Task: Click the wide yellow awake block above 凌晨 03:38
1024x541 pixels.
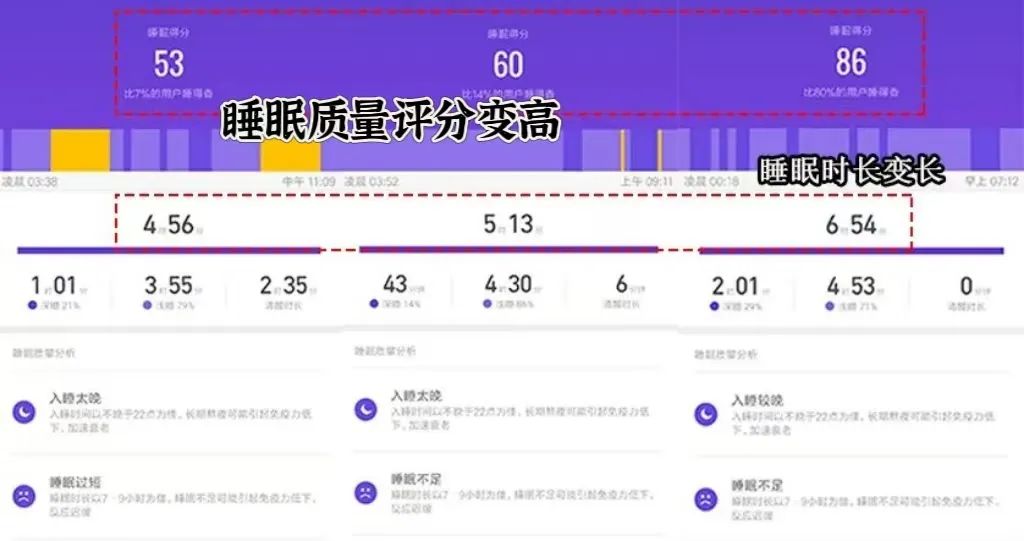Action: coord(80,150)
